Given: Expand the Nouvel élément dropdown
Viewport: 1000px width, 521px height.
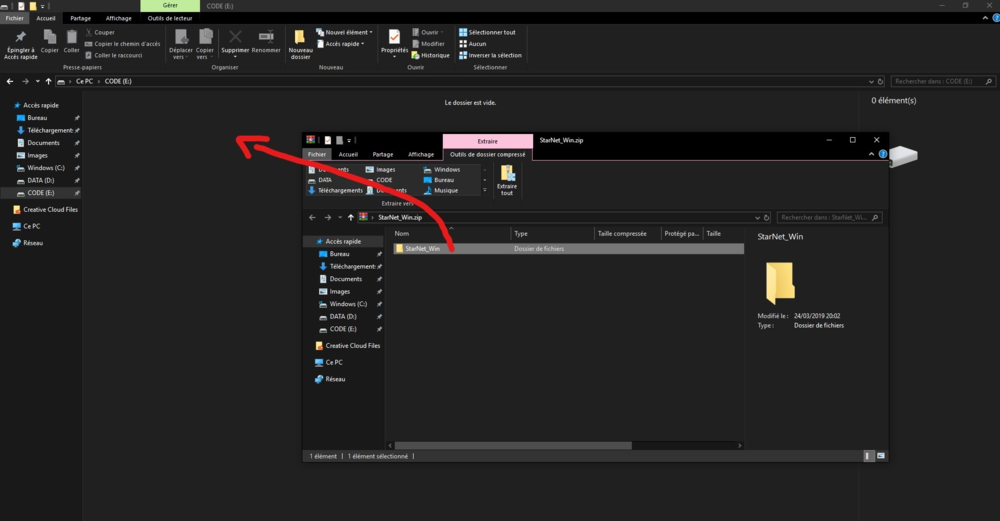Looking at the screenshot, I should click(x=344, y=33).
